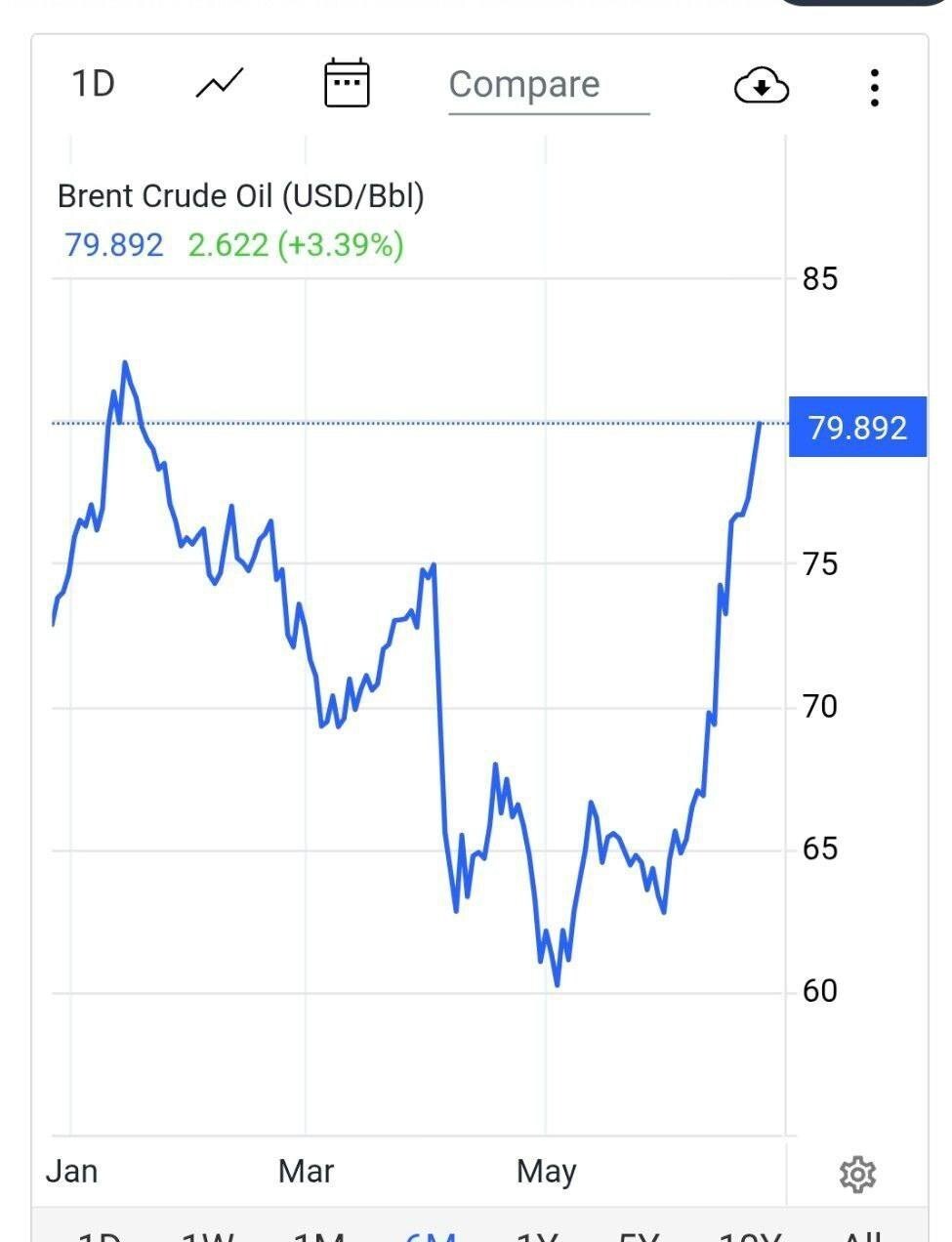Open the calendar date range picker
The image size is (952, 1242).
[347, 83]
